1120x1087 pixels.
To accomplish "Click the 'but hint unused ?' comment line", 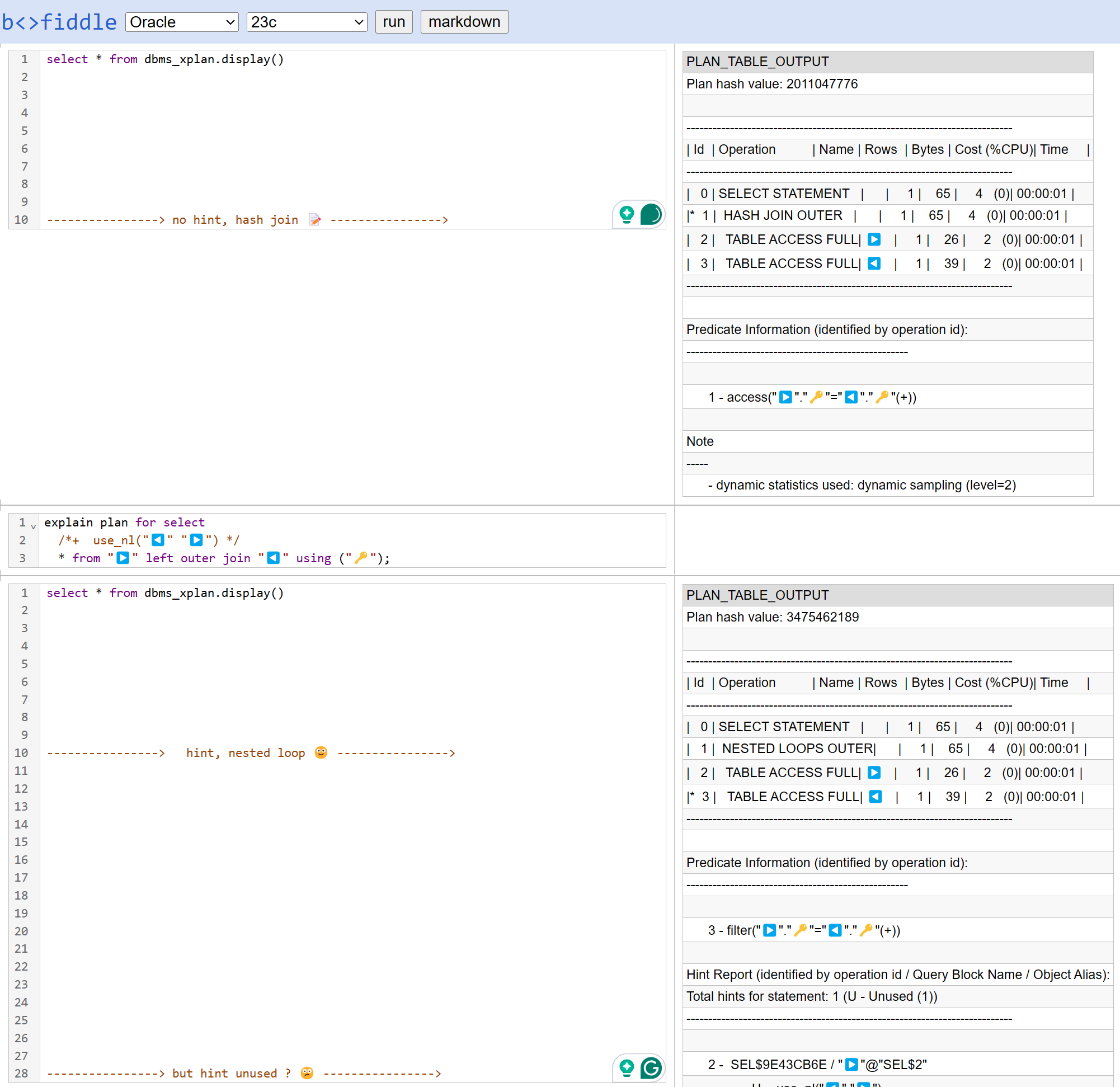I will pos(243,1073).
